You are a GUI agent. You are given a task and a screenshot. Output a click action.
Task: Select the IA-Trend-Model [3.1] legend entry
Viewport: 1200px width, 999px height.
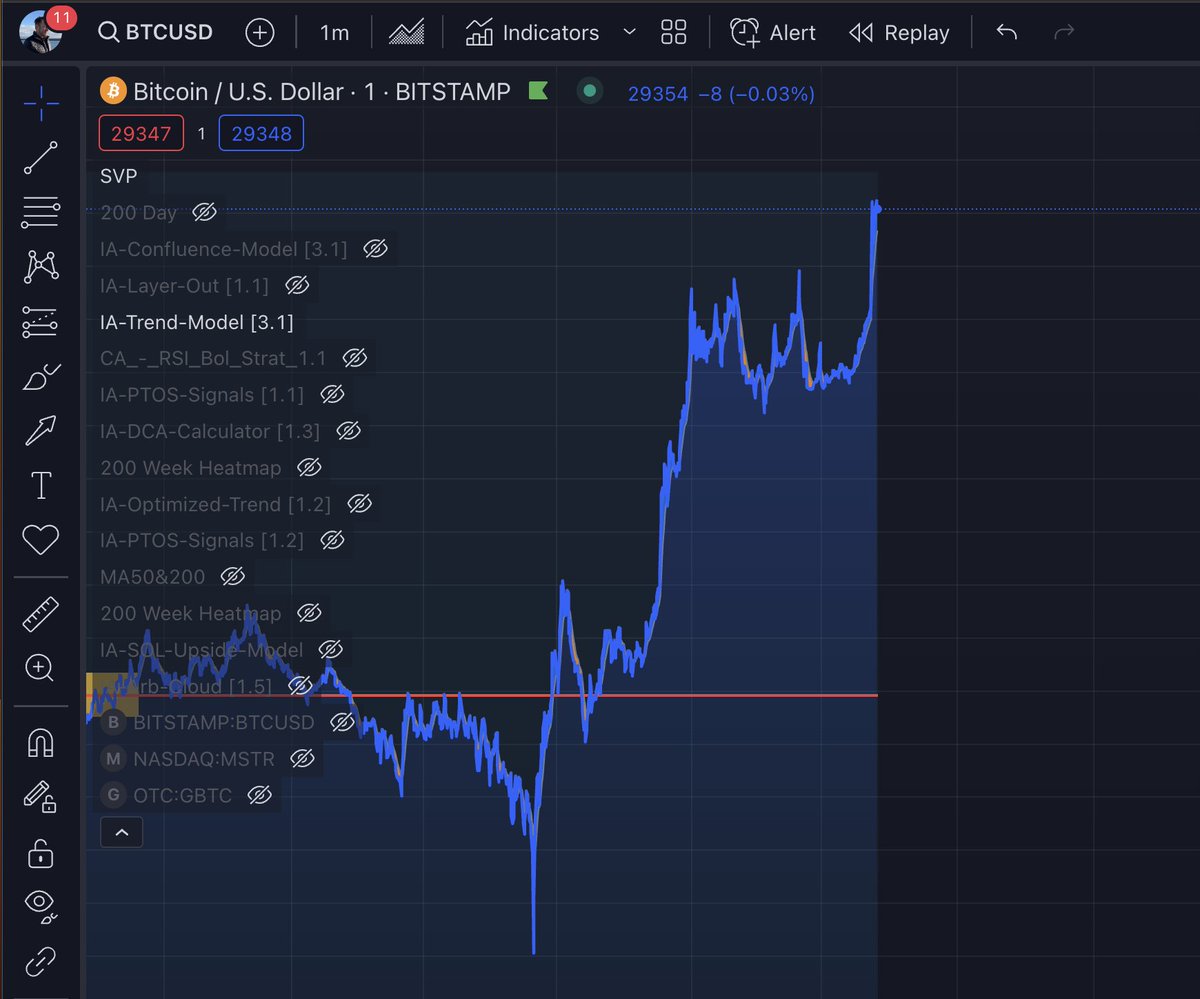[197, 322]
